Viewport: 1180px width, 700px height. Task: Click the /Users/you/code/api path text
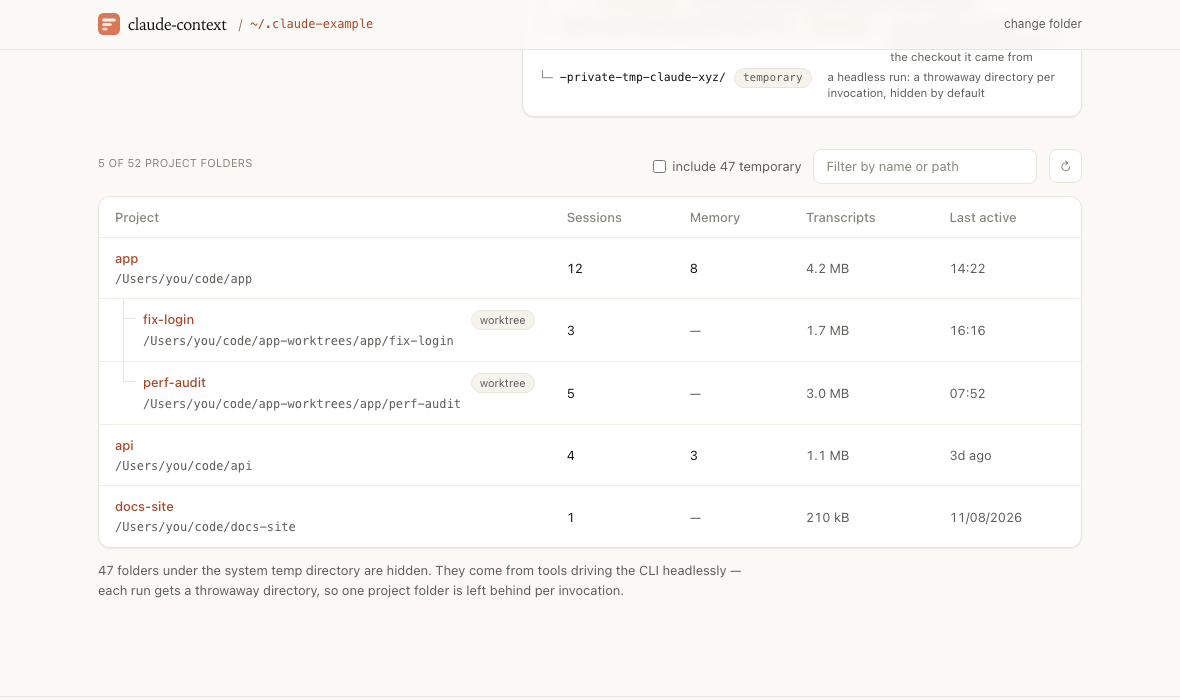(x=184, y=465)
